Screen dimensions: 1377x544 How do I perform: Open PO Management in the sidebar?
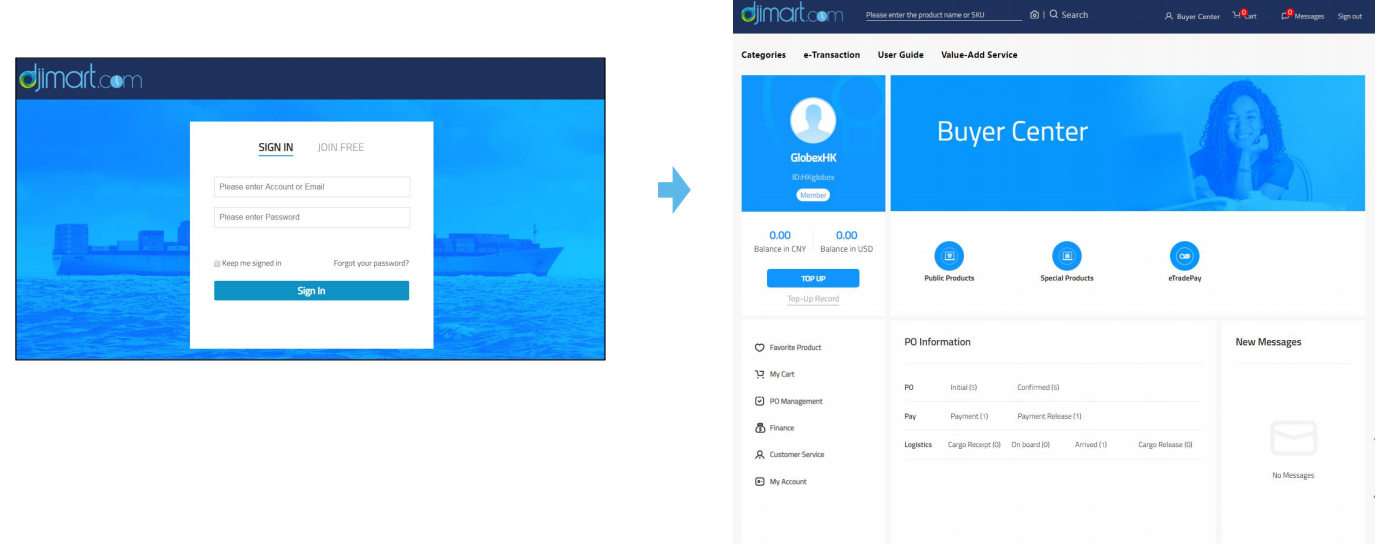coord(796,401)
